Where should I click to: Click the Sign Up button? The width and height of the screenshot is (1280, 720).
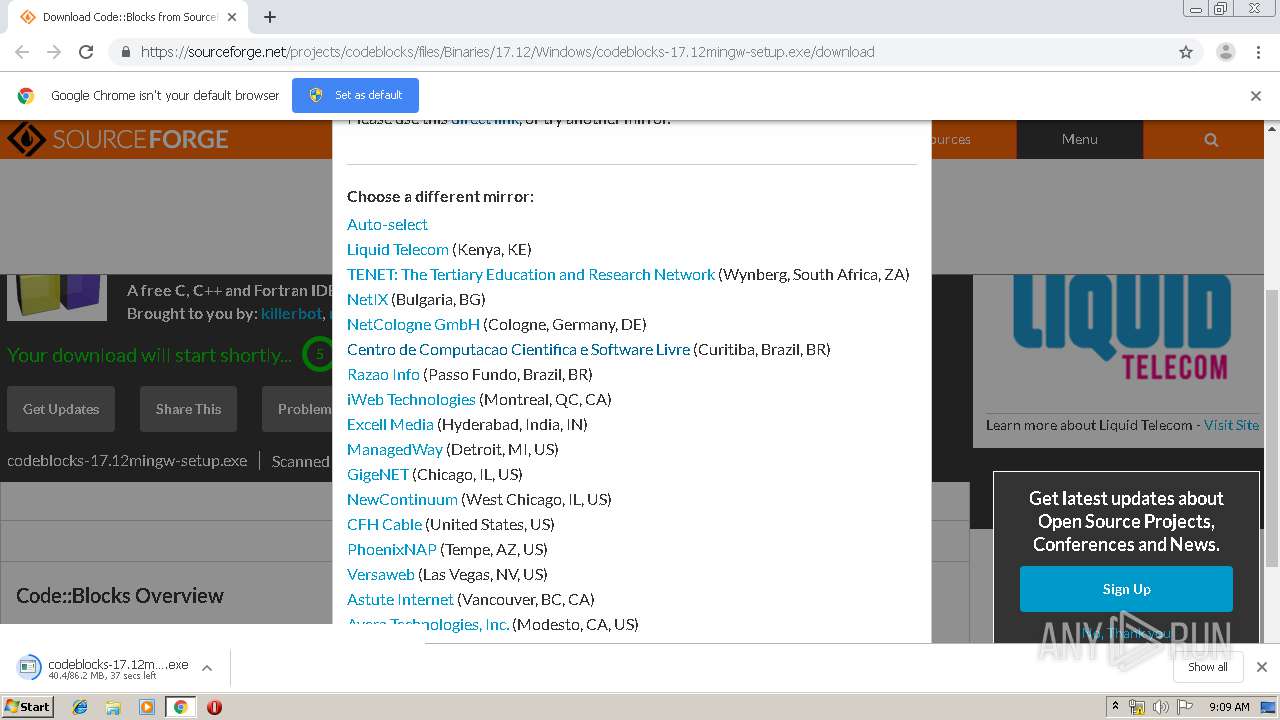point(1126,589)
